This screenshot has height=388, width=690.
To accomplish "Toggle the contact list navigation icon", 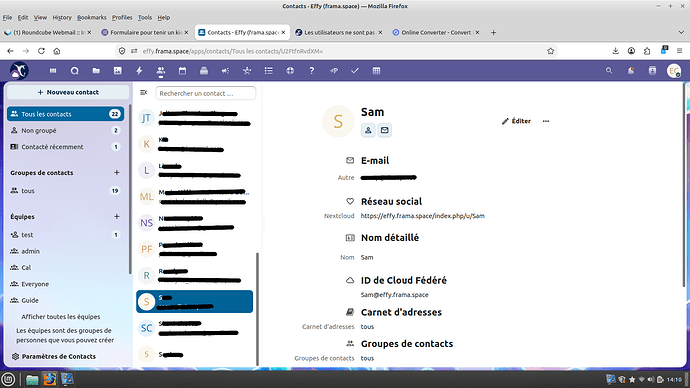I will 143,93.
